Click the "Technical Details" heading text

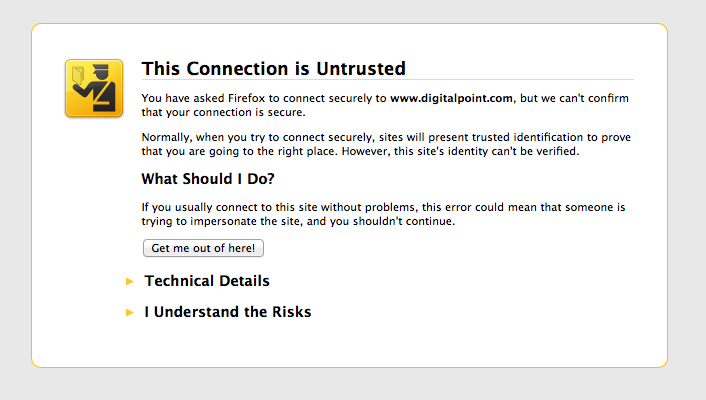[x=207, y=281]
